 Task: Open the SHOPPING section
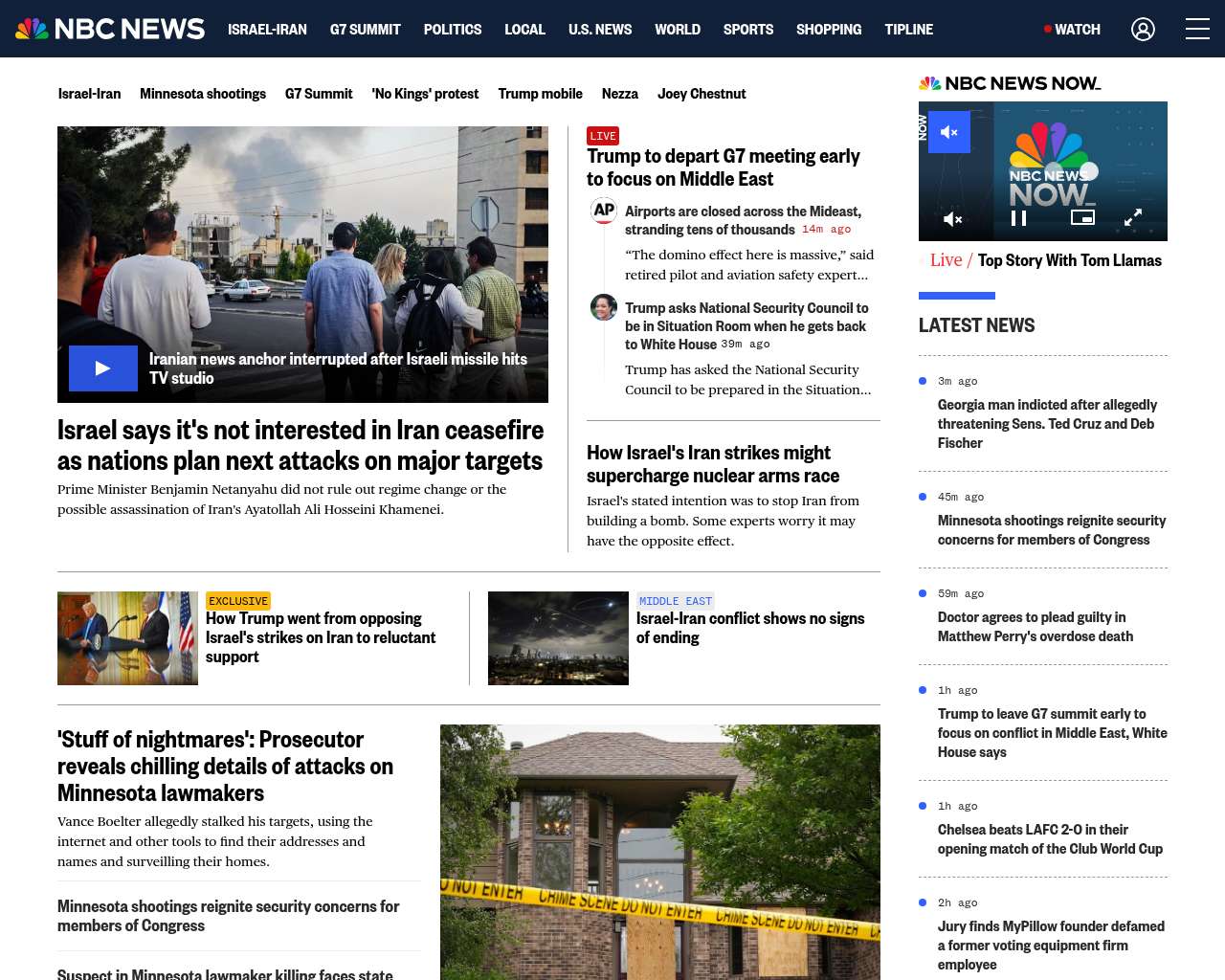(x=829, y=30)
